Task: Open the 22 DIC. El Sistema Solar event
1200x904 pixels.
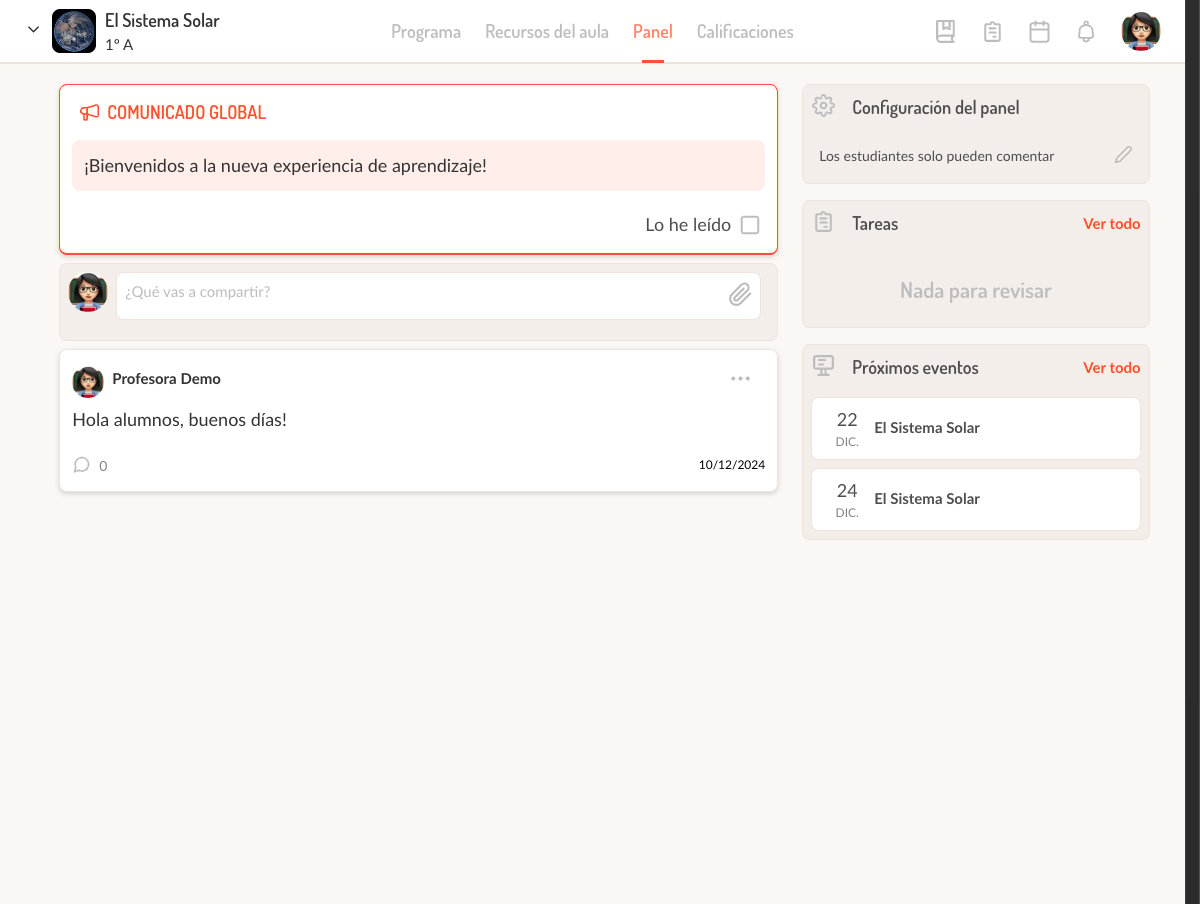Action: coord(976,428)
